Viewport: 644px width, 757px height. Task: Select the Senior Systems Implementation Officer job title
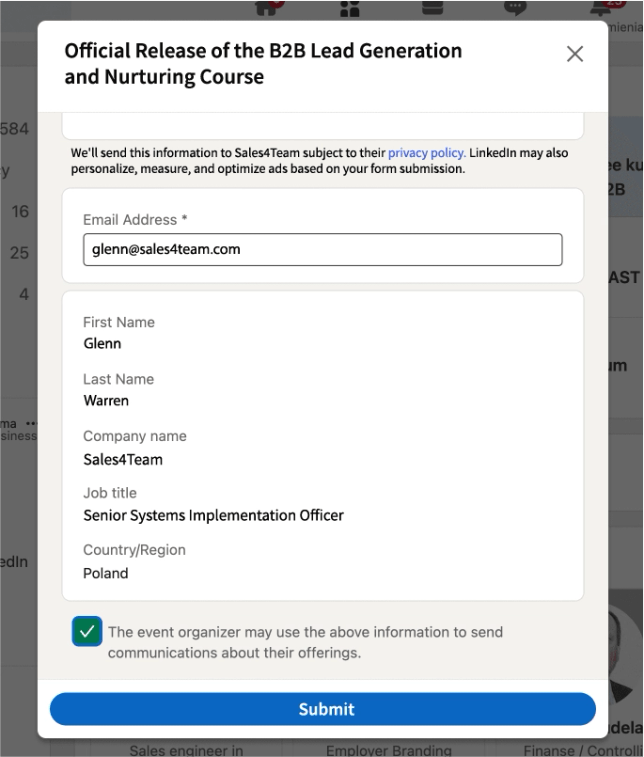(213, 516)
